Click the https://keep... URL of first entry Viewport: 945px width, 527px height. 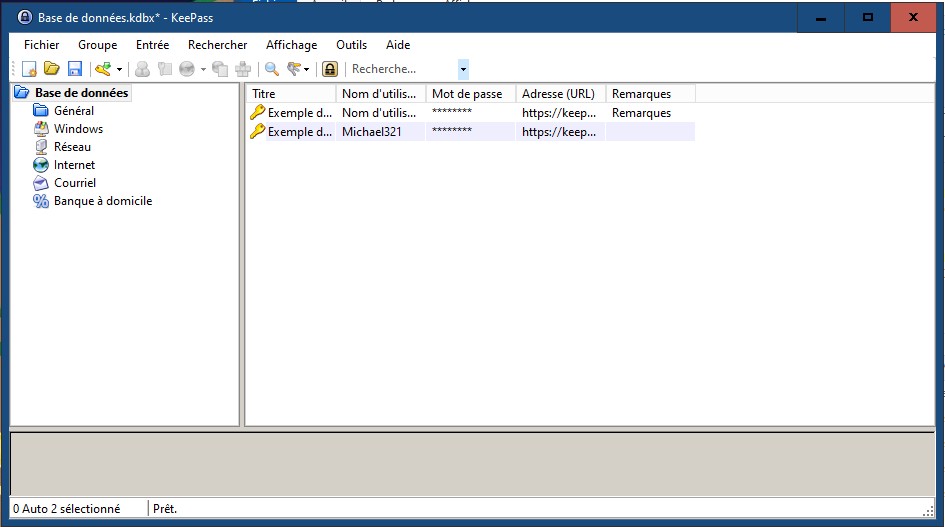[559, 113]
